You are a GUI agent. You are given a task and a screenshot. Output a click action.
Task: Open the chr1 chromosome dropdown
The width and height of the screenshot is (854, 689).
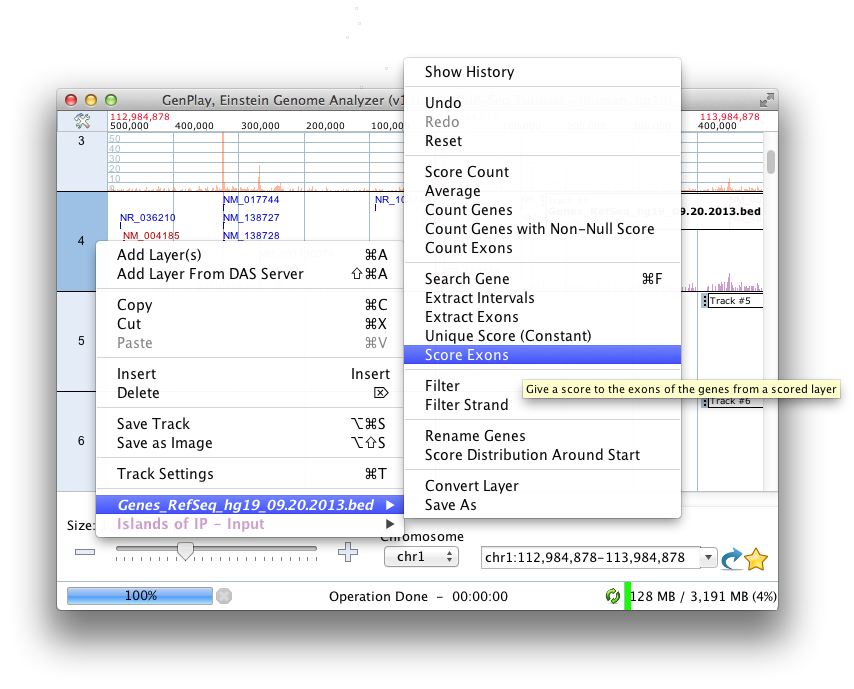(x=421, y=557)
